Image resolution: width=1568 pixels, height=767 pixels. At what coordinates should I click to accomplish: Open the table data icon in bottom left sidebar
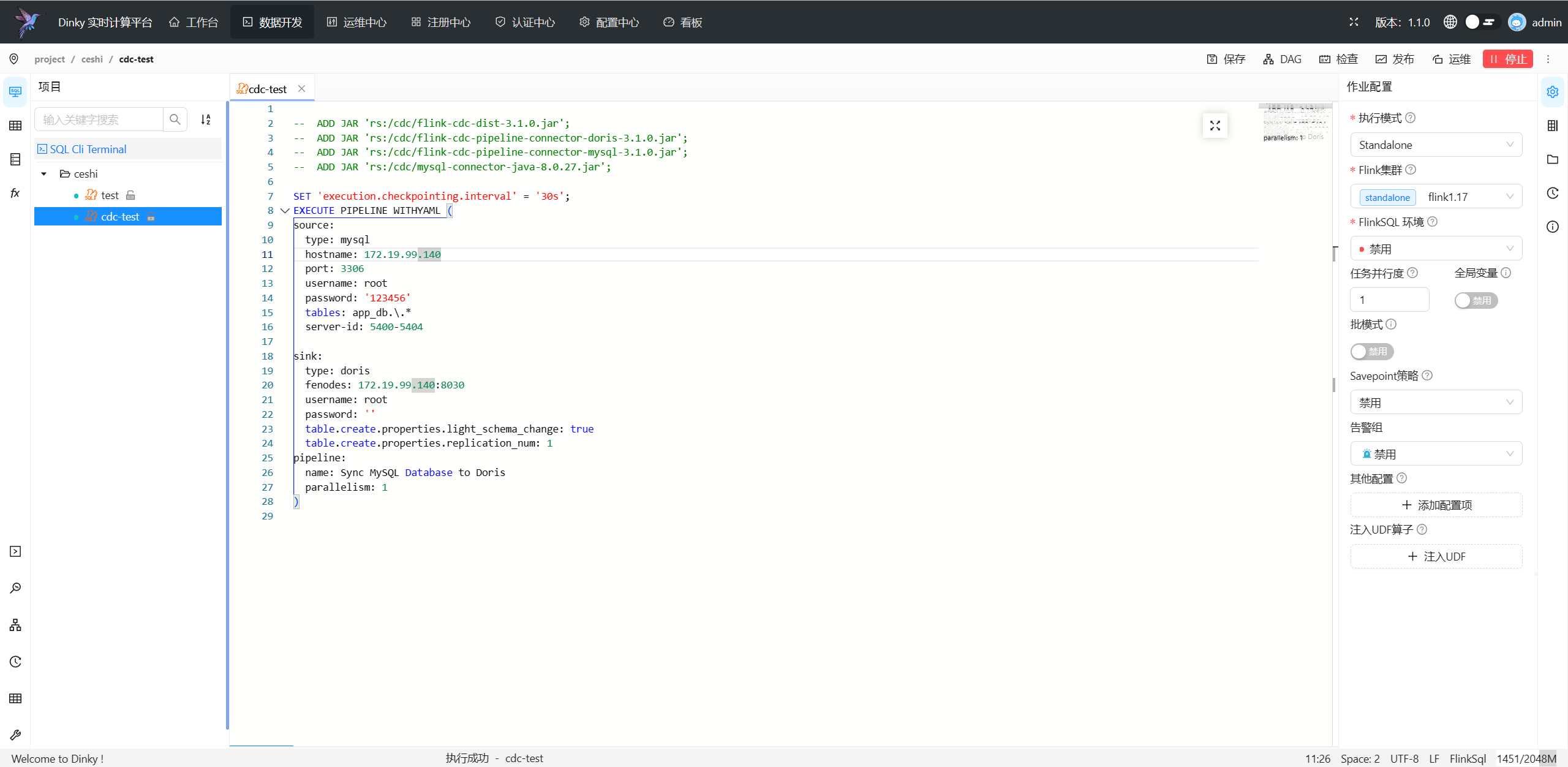(15, 698)
